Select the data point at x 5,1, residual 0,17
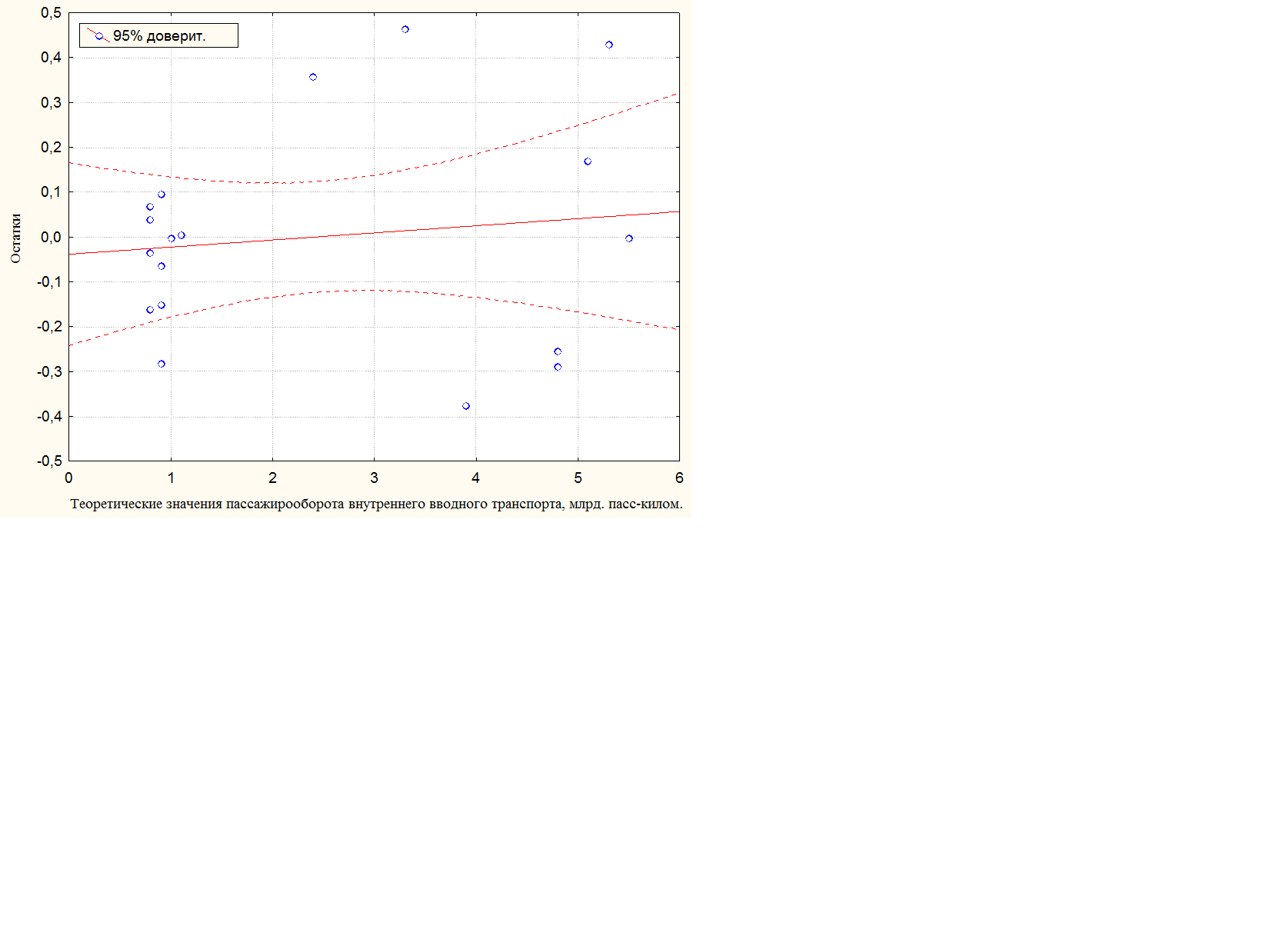Viewport: 1270px width, 952px height. (x=588, y=161)
